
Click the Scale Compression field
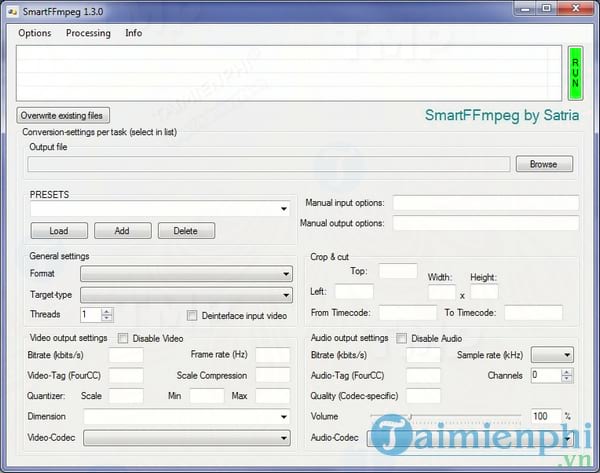point(272,375)
